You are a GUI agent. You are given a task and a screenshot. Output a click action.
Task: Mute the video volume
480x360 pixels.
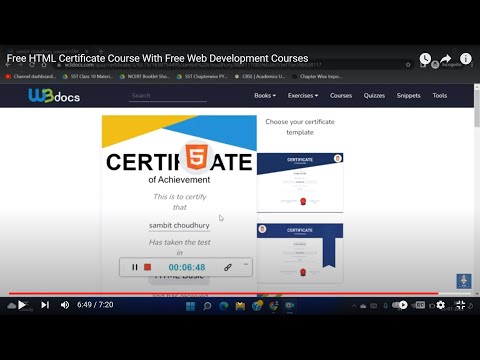65,305
